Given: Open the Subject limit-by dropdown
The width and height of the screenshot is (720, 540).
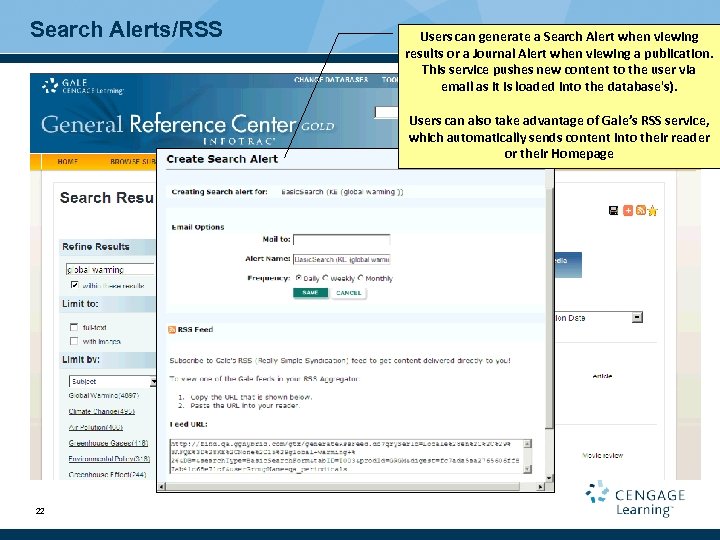Looking at the screenshot, I should [x=112, y=381].
